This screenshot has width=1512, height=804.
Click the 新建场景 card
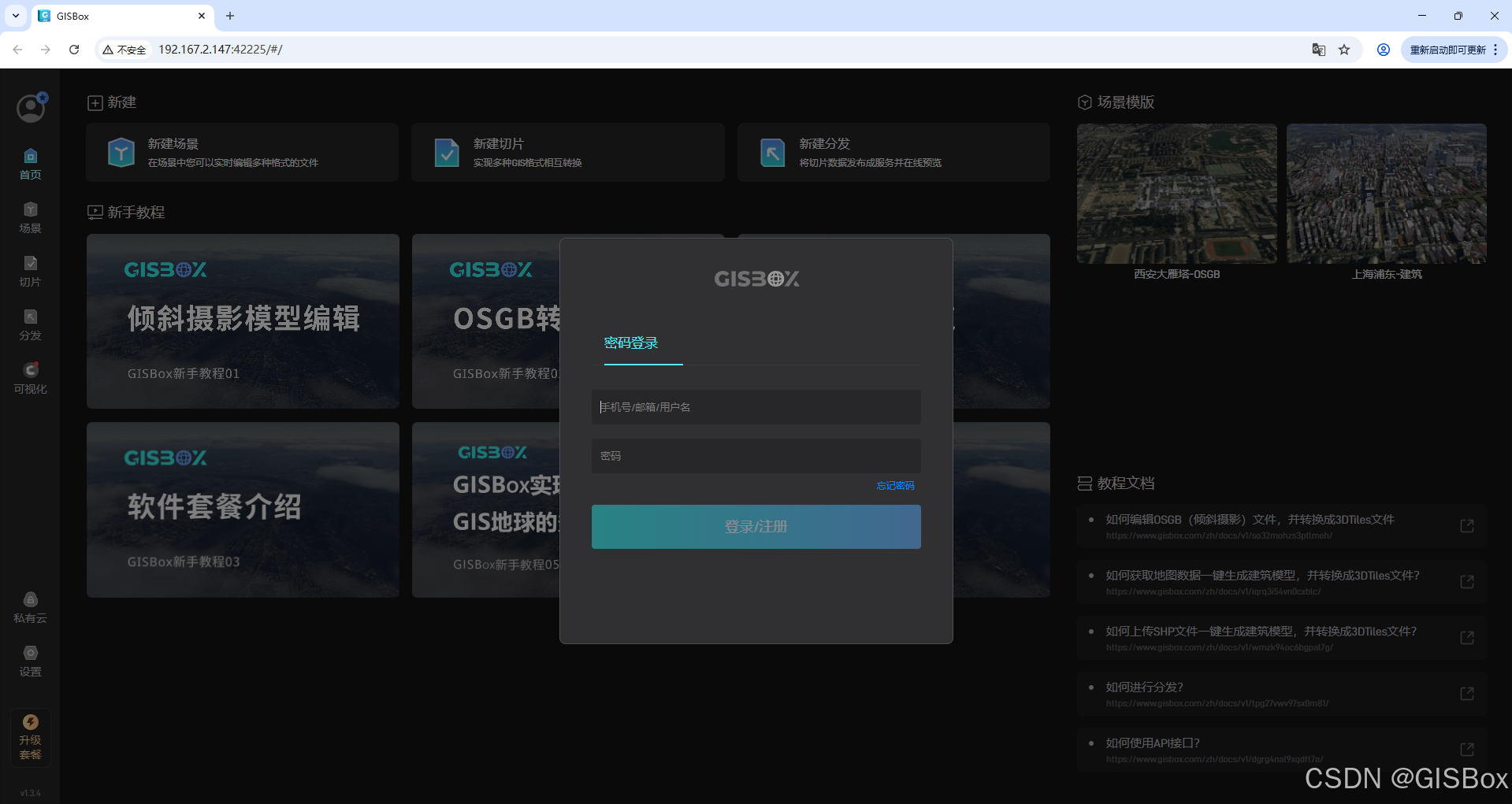pyautogui.click(x=243, y=153)
